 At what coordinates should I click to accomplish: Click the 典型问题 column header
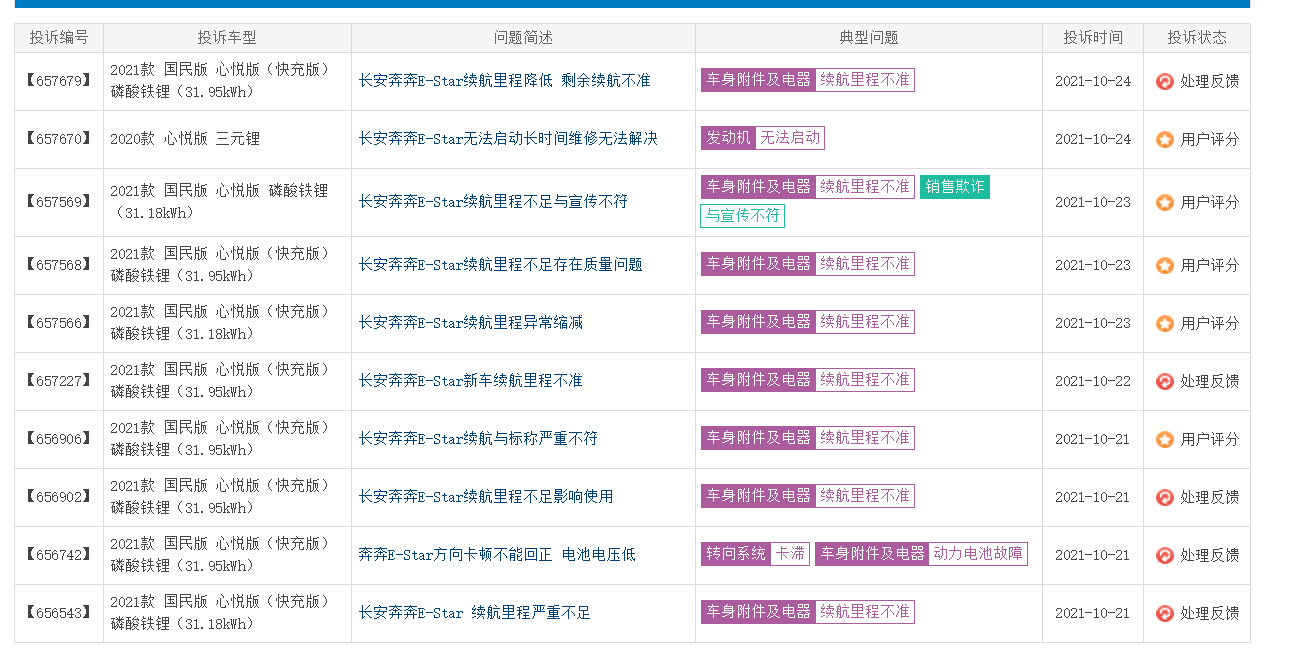869,38
